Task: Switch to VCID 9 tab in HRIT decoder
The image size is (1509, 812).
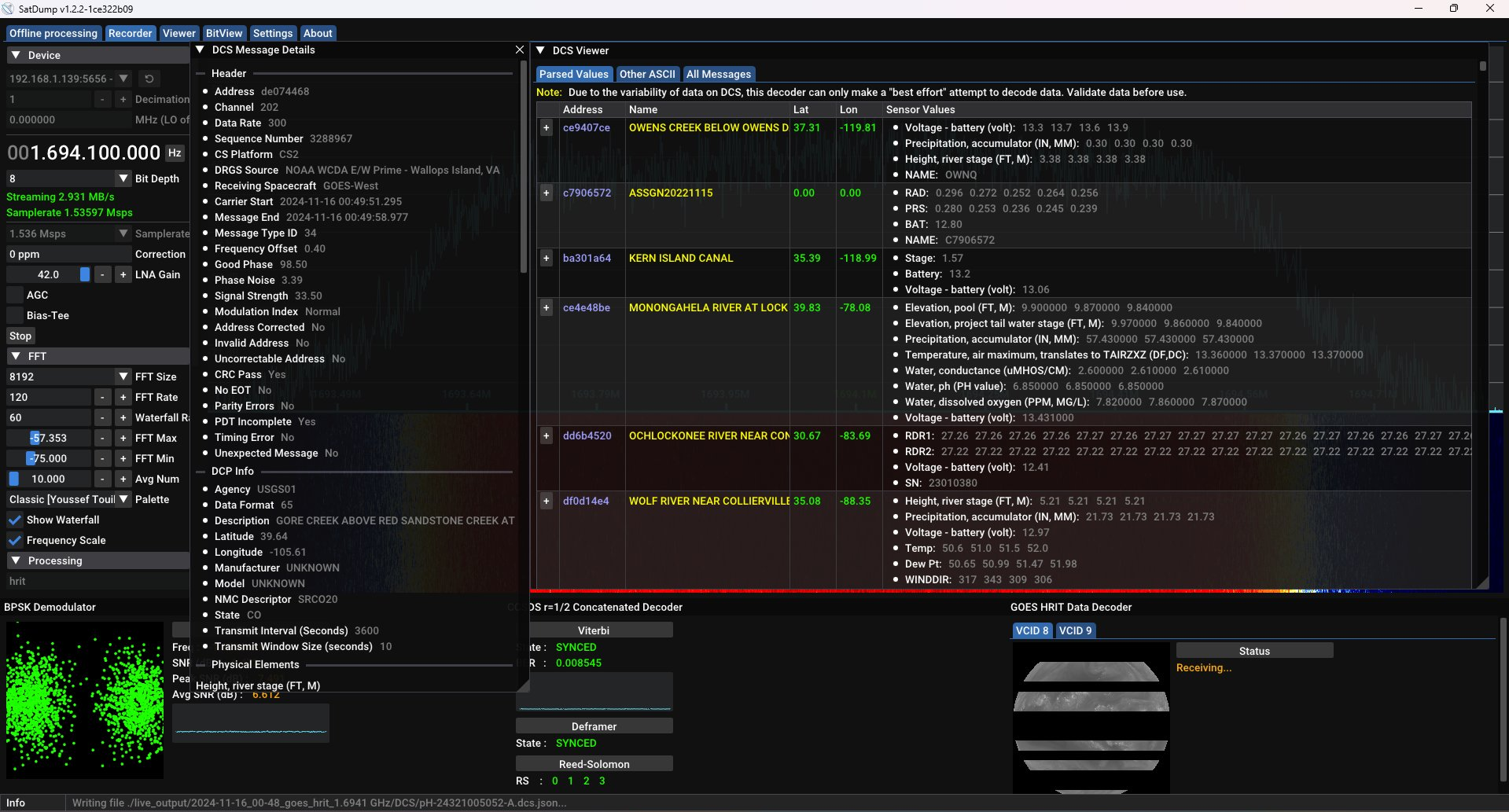Action: pyautogui.click(x=1075, y=630)
